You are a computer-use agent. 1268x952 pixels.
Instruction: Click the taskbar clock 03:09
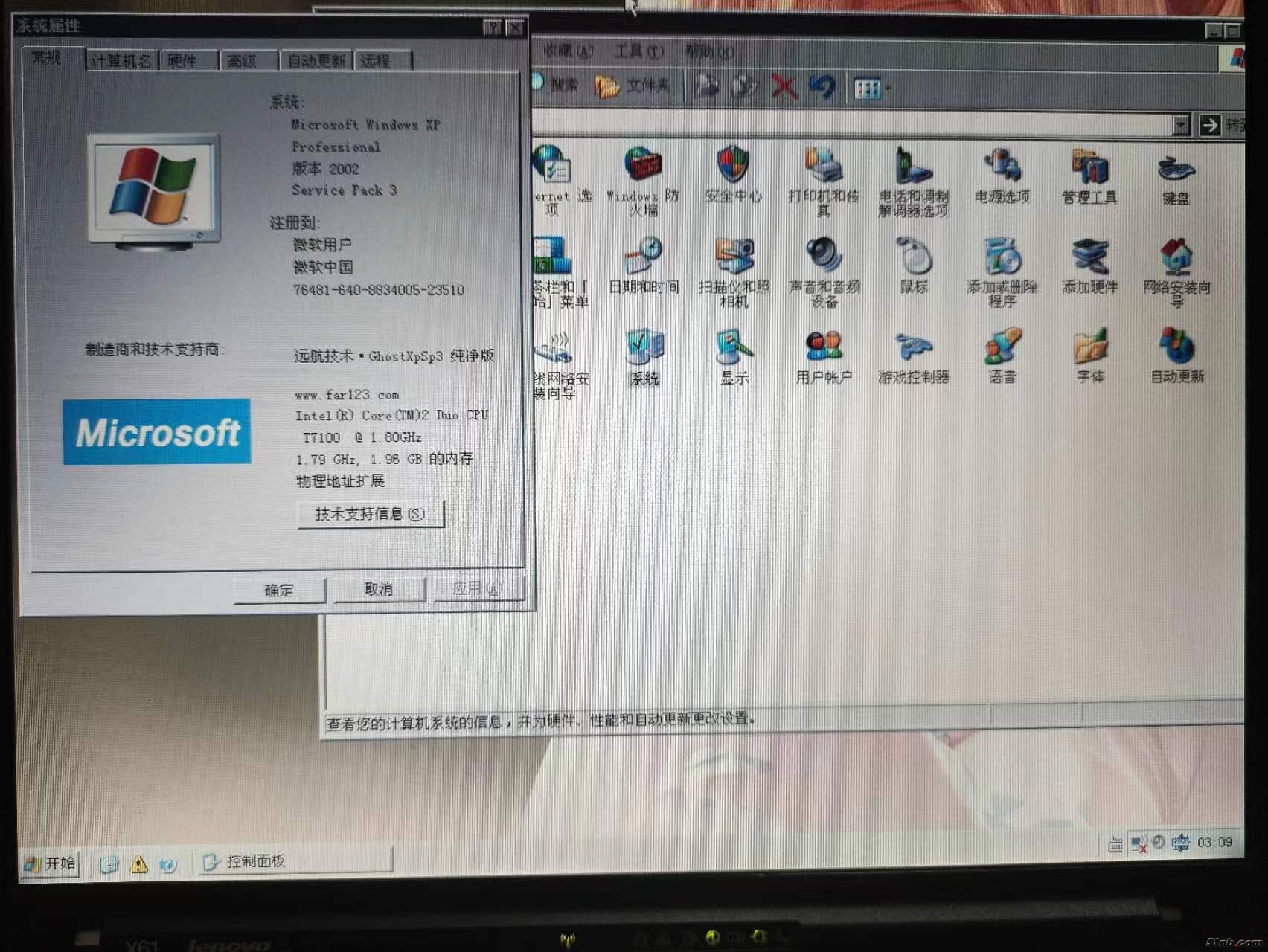[x=1214, y=843]
